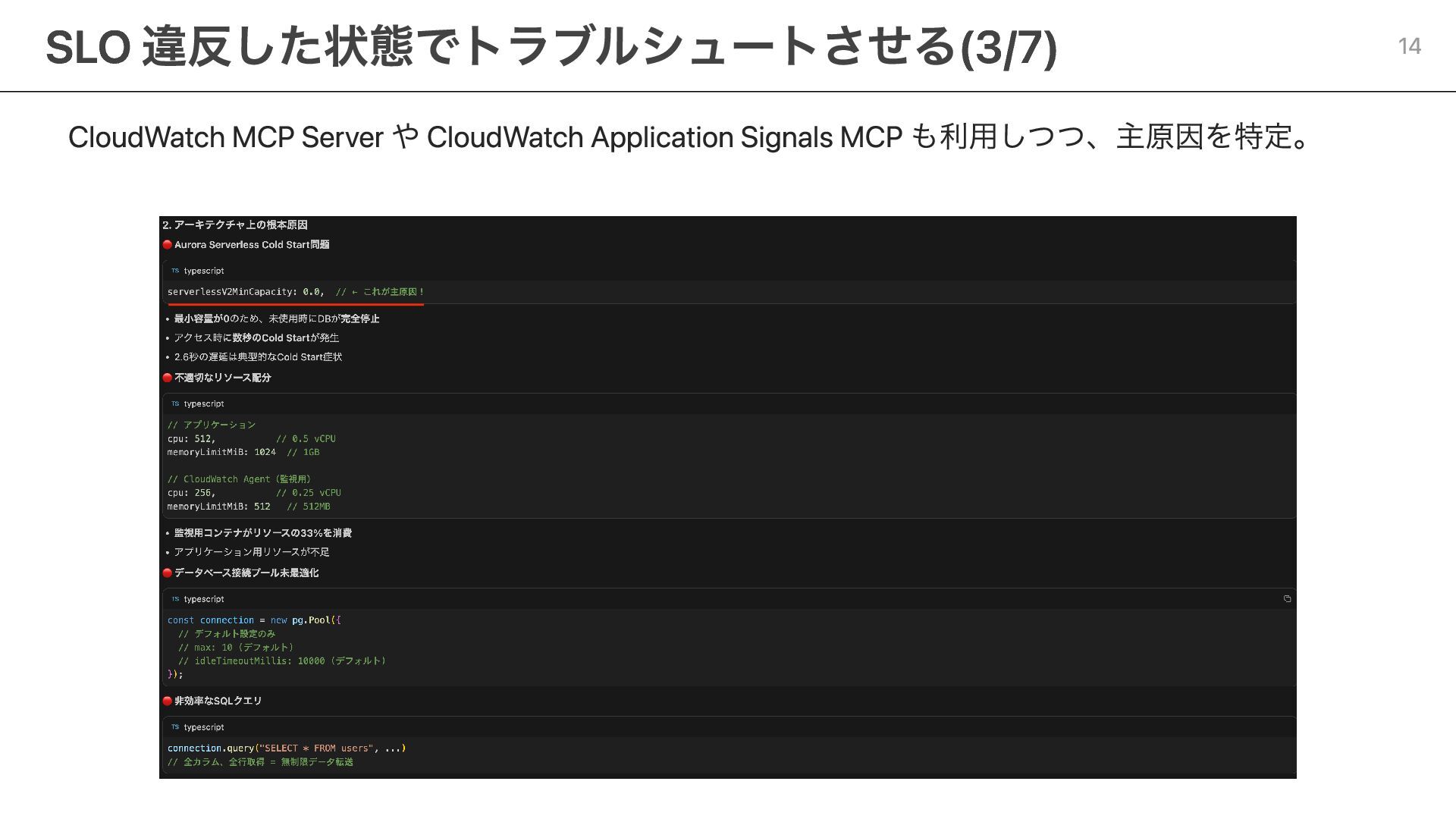The image size is (1456, 819).
Task: Click TS icon above connection.query code block
Action: click(x=174, y=727)
